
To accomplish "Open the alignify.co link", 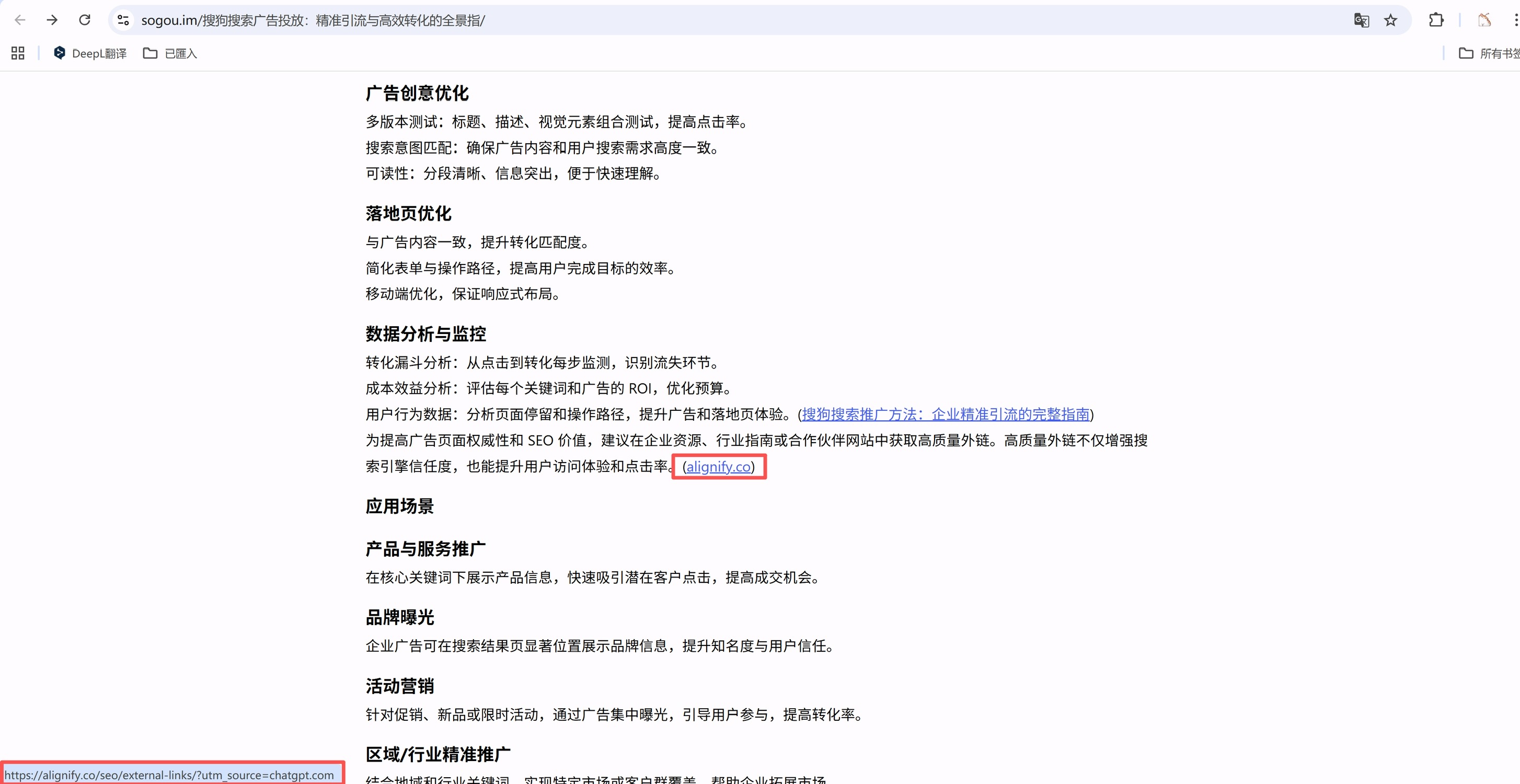I will (718, 467).
